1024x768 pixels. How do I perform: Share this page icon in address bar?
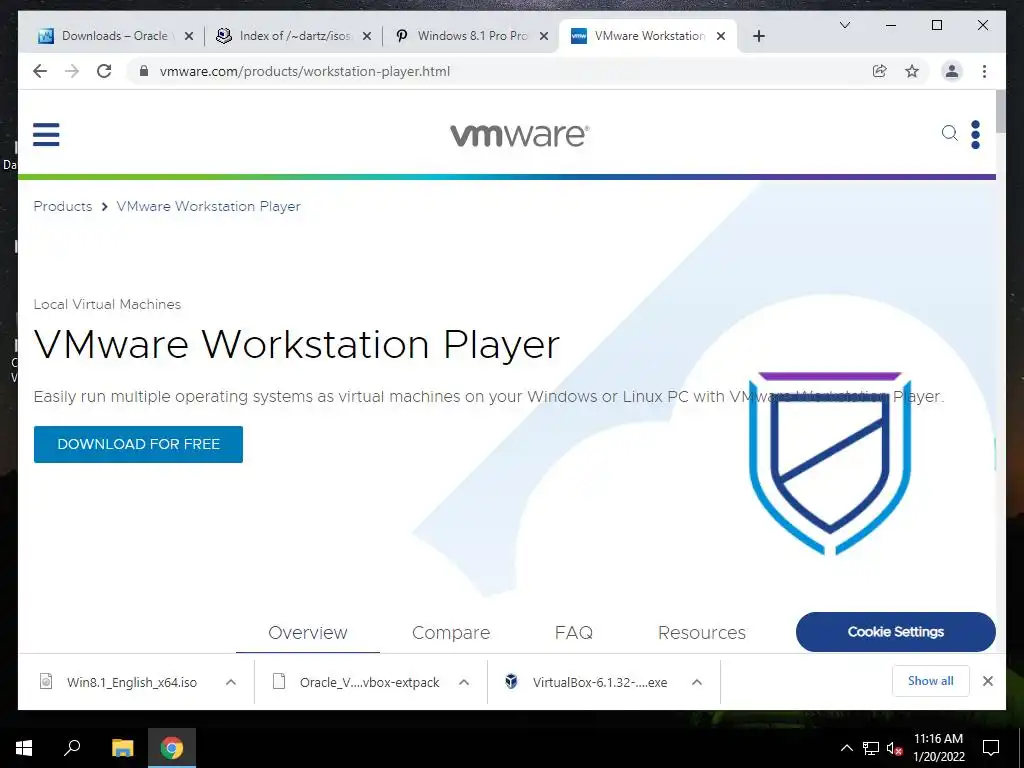[880, 71]
